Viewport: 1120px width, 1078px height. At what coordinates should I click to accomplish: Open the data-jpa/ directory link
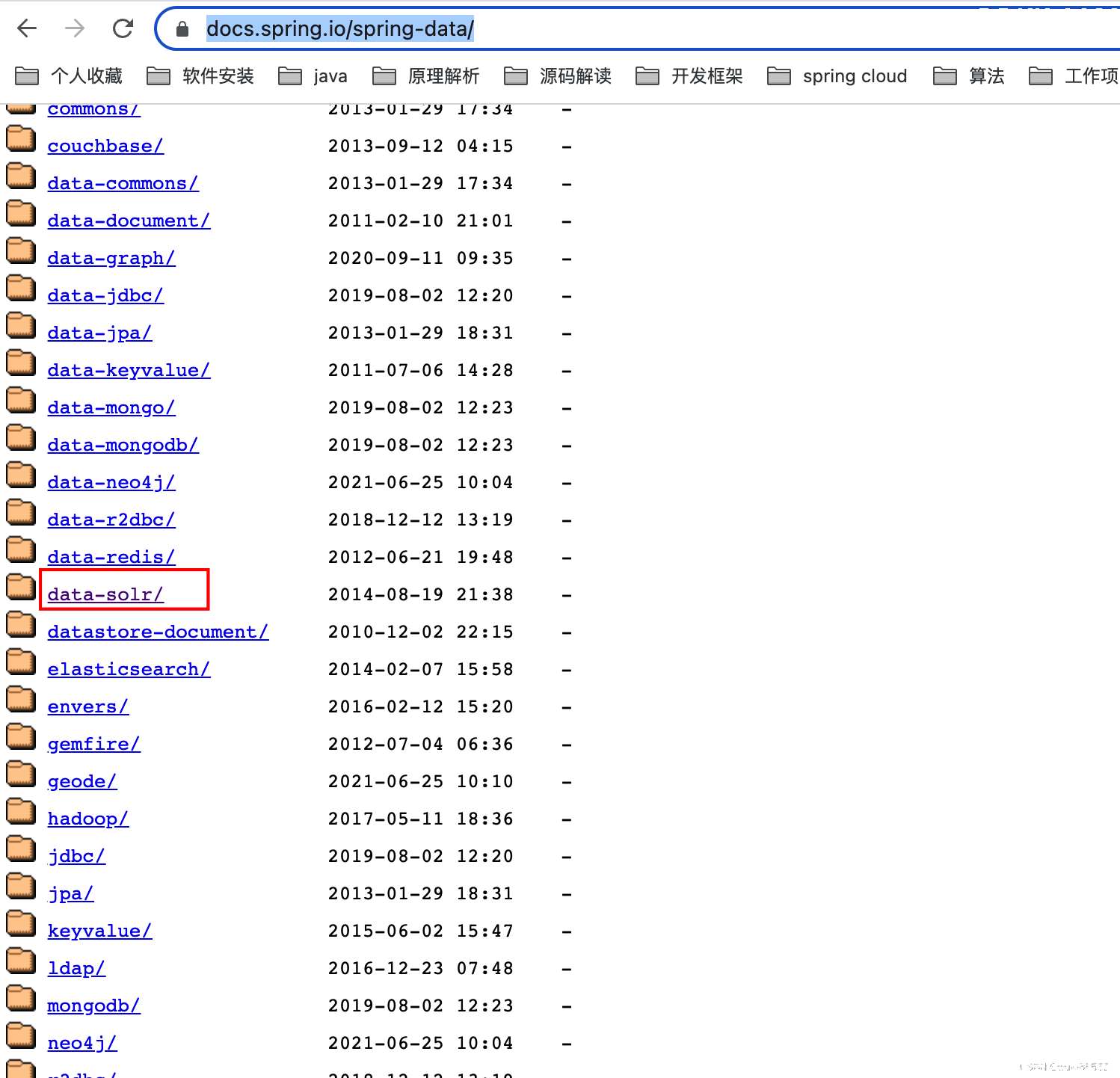100,333
